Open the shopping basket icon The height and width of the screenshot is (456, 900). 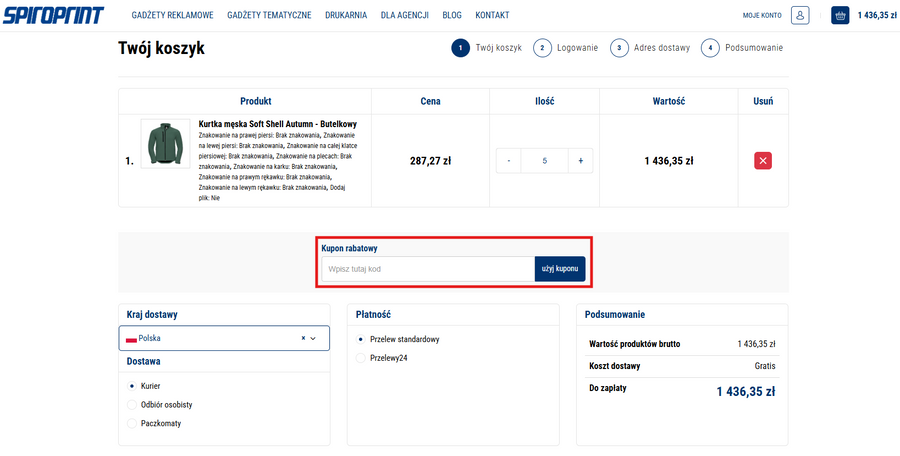pos(840,15)
